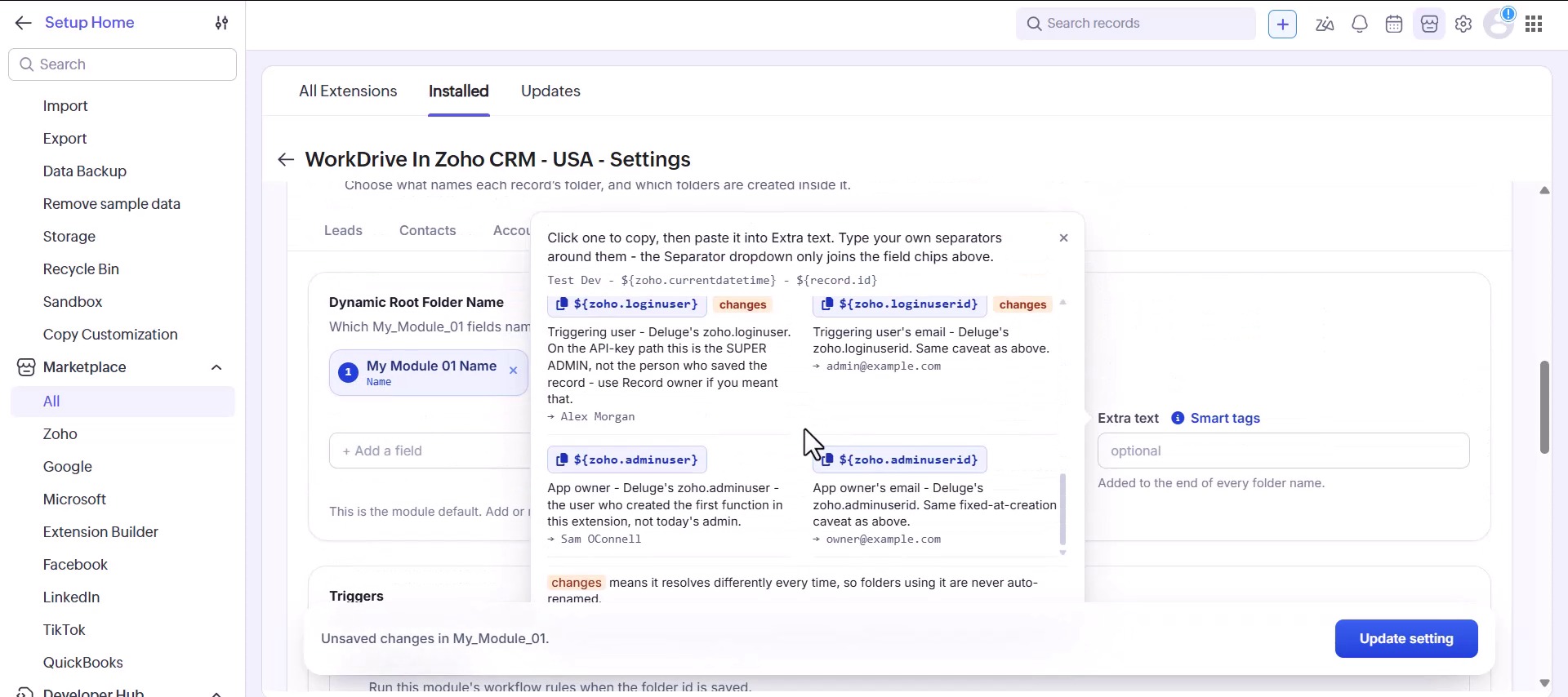Image resolution: width=1568 pixels, height=697 pixels.
Task: Click the plus create-record button
Action: click(x=1282, y=24)
